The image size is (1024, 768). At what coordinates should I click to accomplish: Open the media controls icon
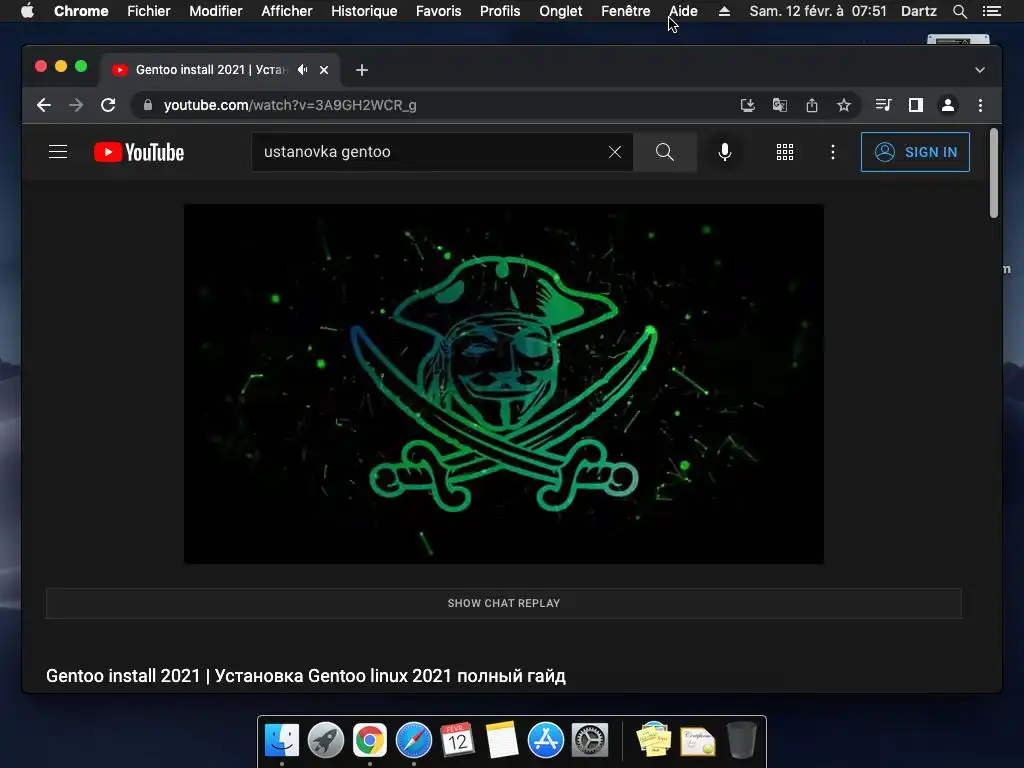(x=883, y=105)
